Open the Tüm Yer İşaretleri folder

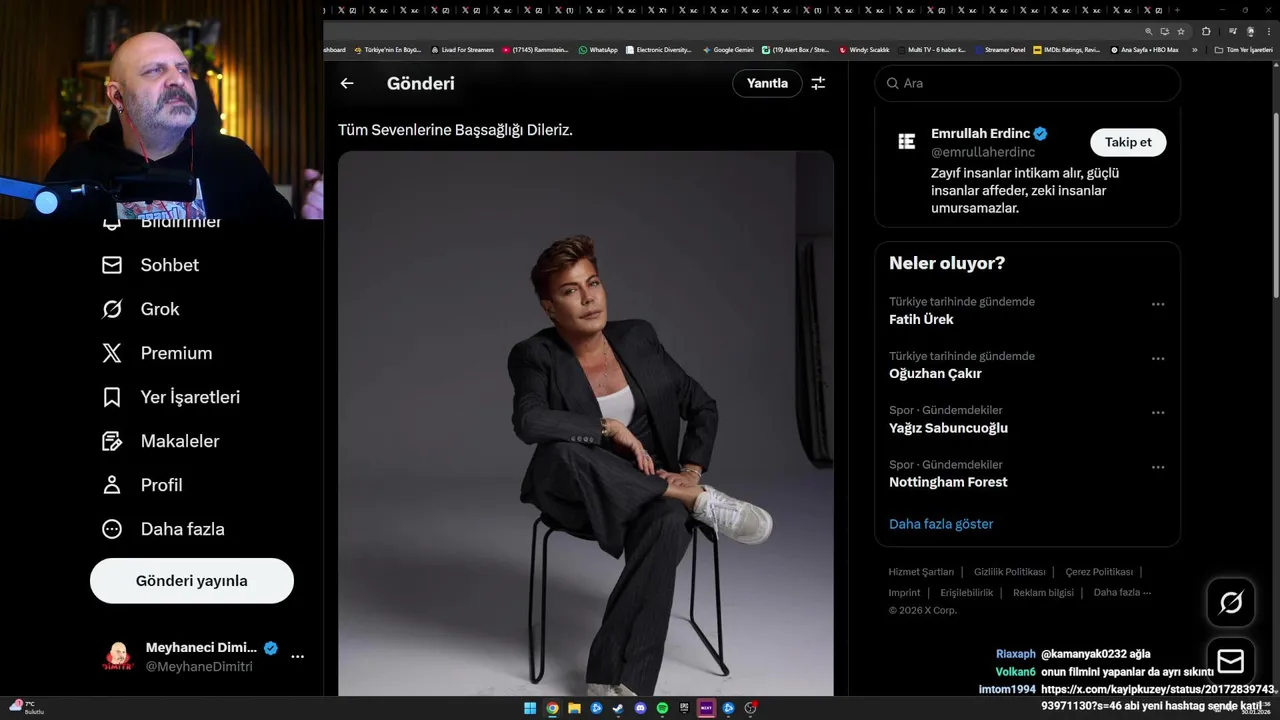coord(1244,49)
